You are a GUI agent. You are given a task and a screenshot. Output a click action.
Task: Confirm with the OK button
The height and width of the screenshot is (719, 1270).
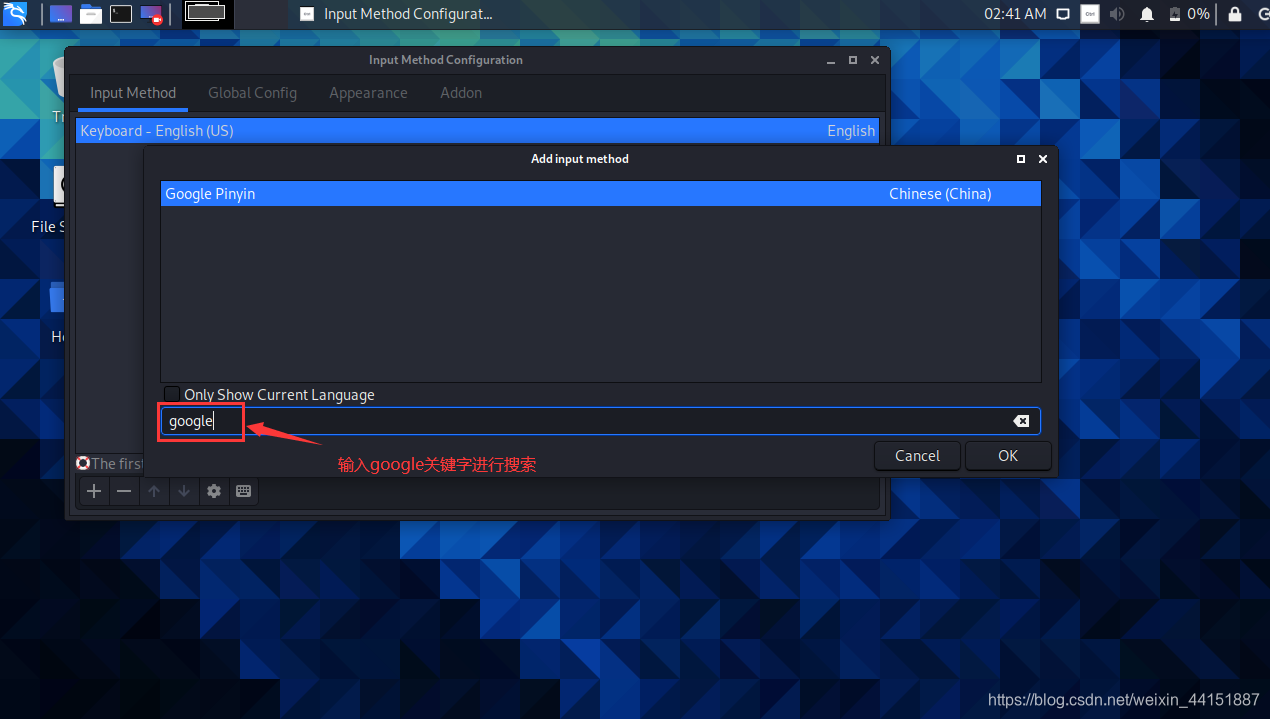pos(1008,456)
